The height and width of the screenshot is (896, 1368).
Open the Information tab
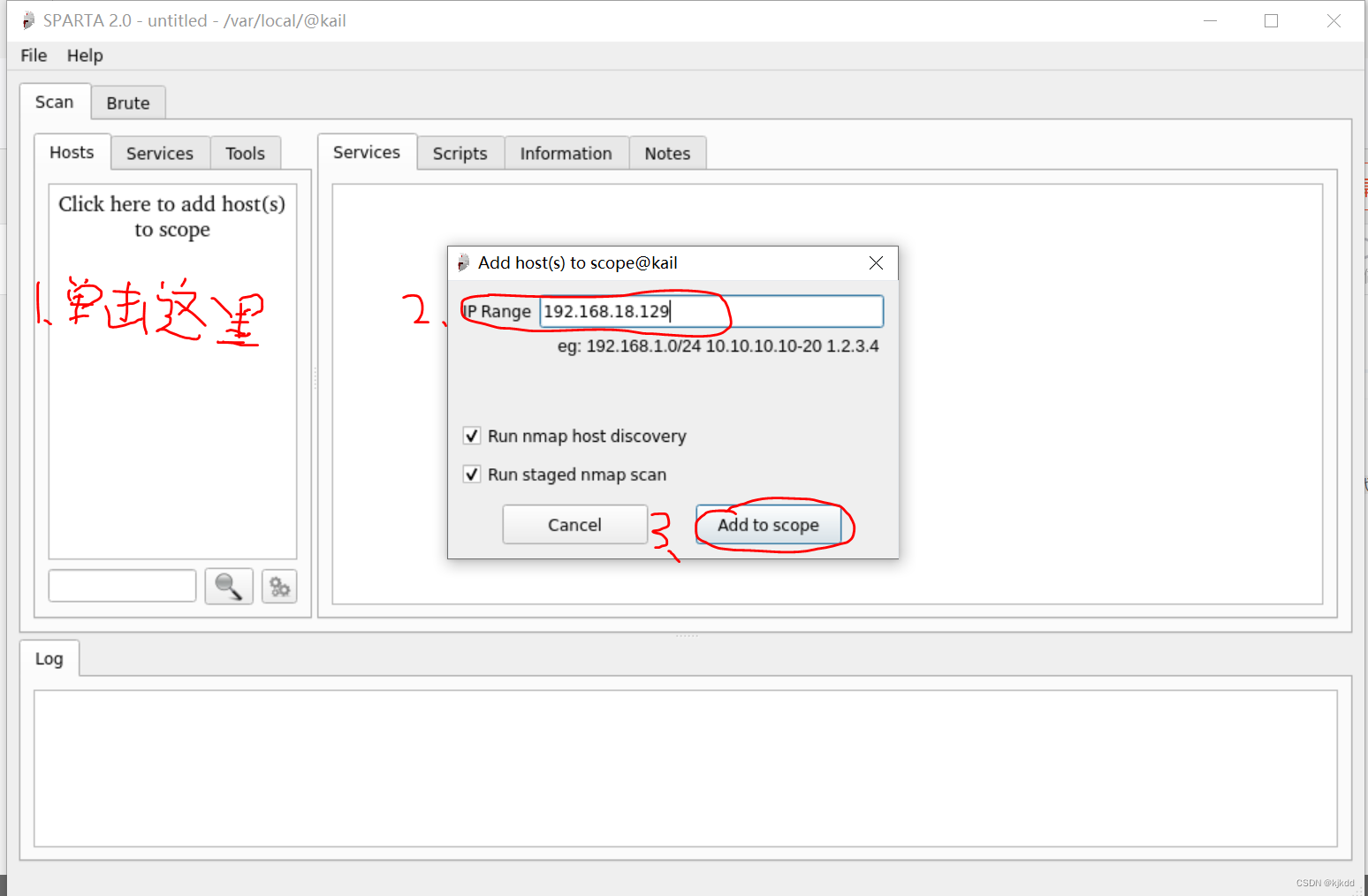566,153
